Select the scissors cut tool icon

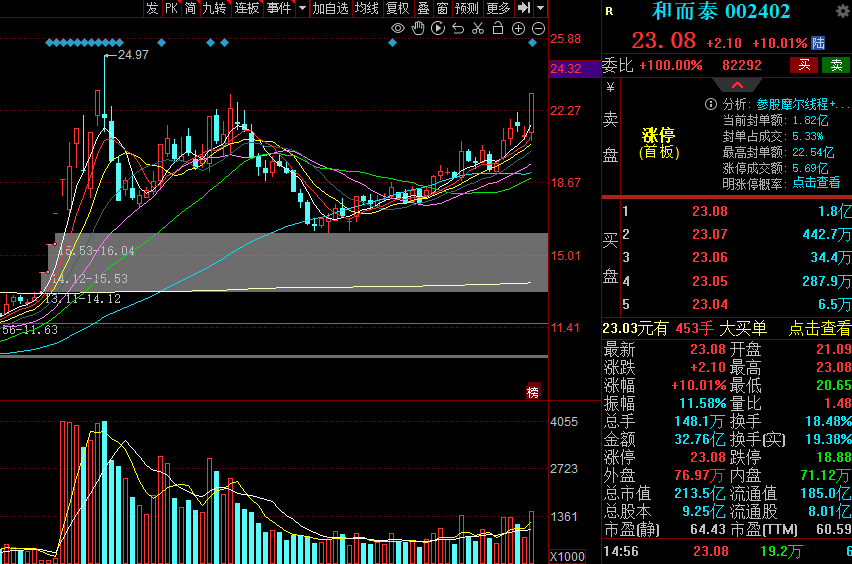click(478, 28)
